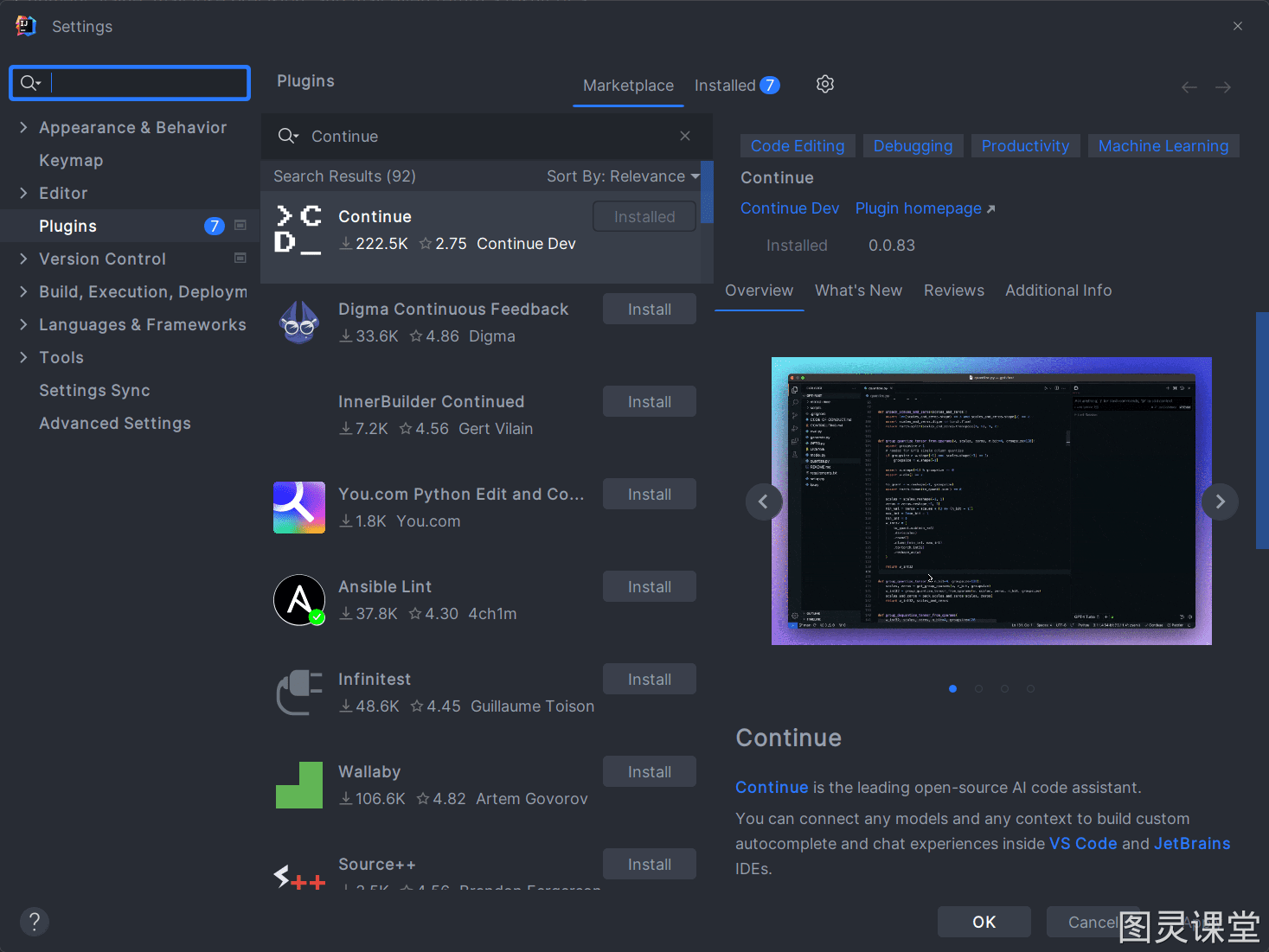
Task: Select the Wallaby plugin icon
Action: pos(299,785)
